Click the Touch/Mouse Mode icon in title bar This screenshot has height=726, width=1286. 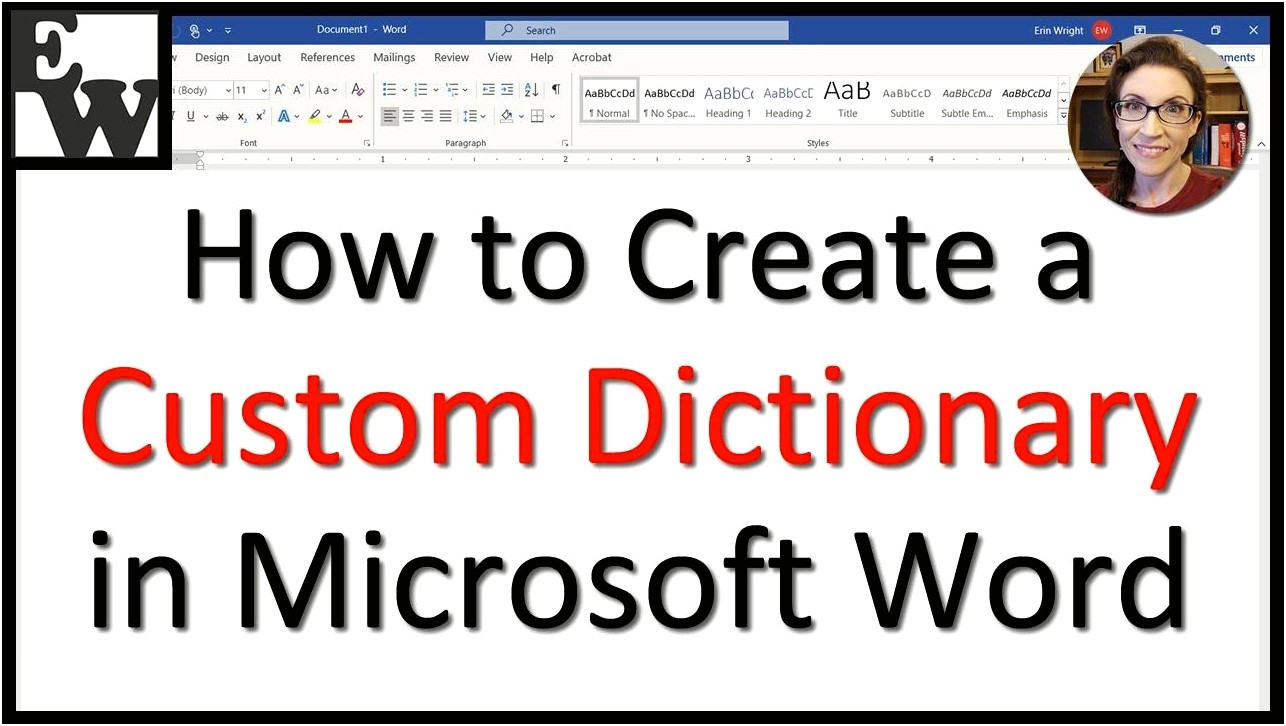[194, 31]
